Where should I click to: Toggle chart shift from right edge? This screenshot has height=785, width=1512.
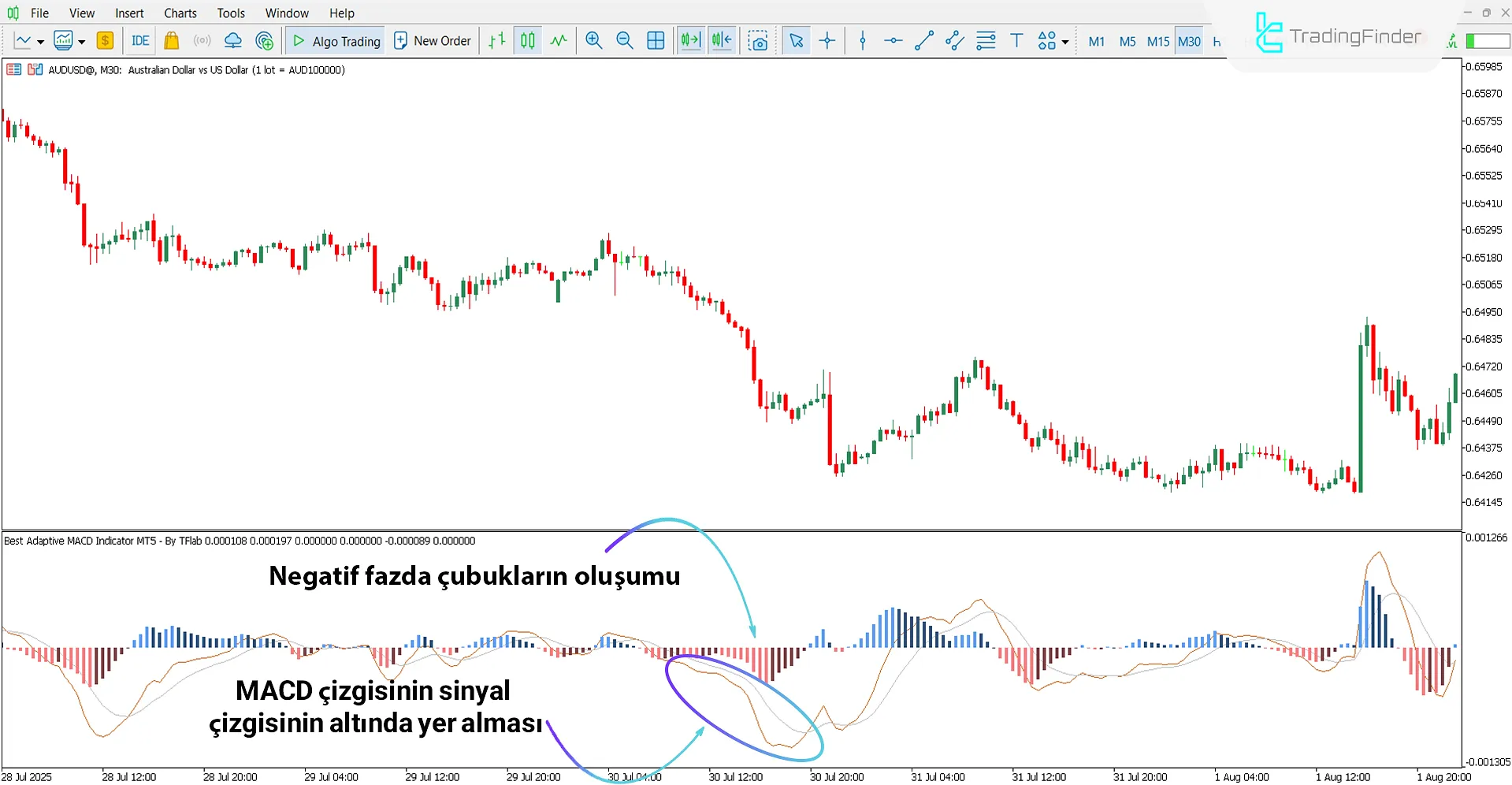[x=721, y=39]
